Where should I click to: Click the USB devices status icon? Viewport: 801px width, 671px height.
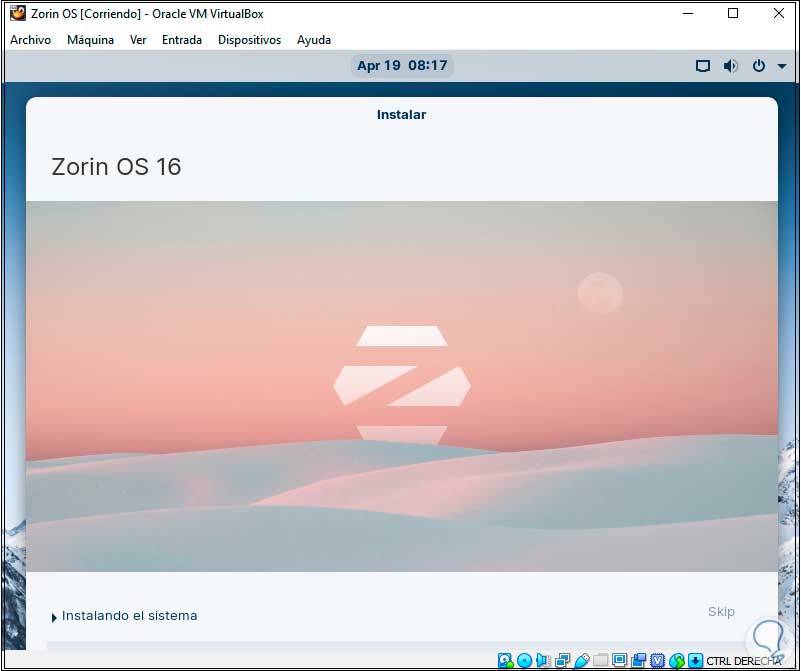(x=581, y=660)
